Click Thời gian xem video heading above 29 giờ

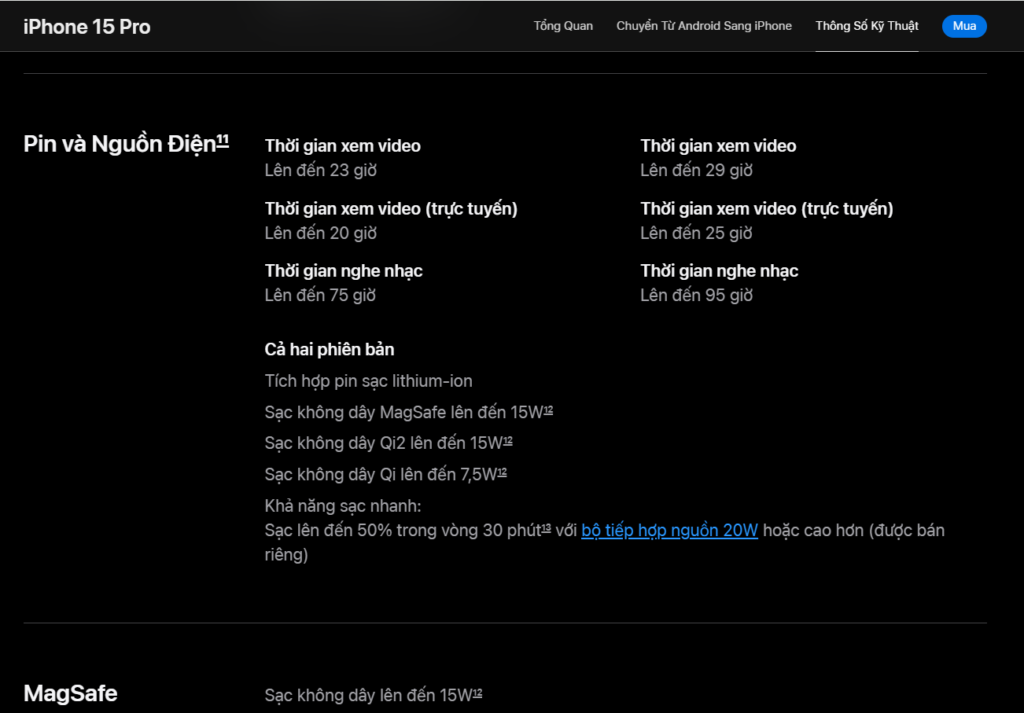coord(718,146)
